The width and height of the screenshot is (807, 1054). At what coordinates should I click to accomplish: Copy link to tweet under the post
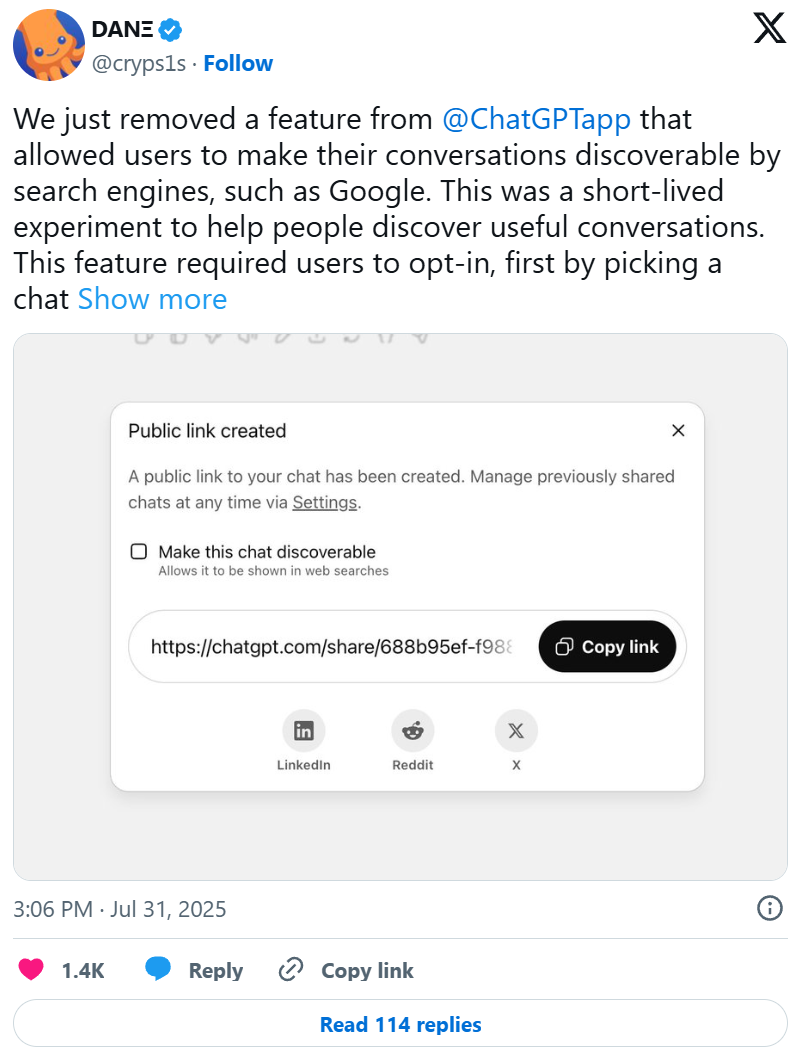pyautogui.click(x=346, y=970)
